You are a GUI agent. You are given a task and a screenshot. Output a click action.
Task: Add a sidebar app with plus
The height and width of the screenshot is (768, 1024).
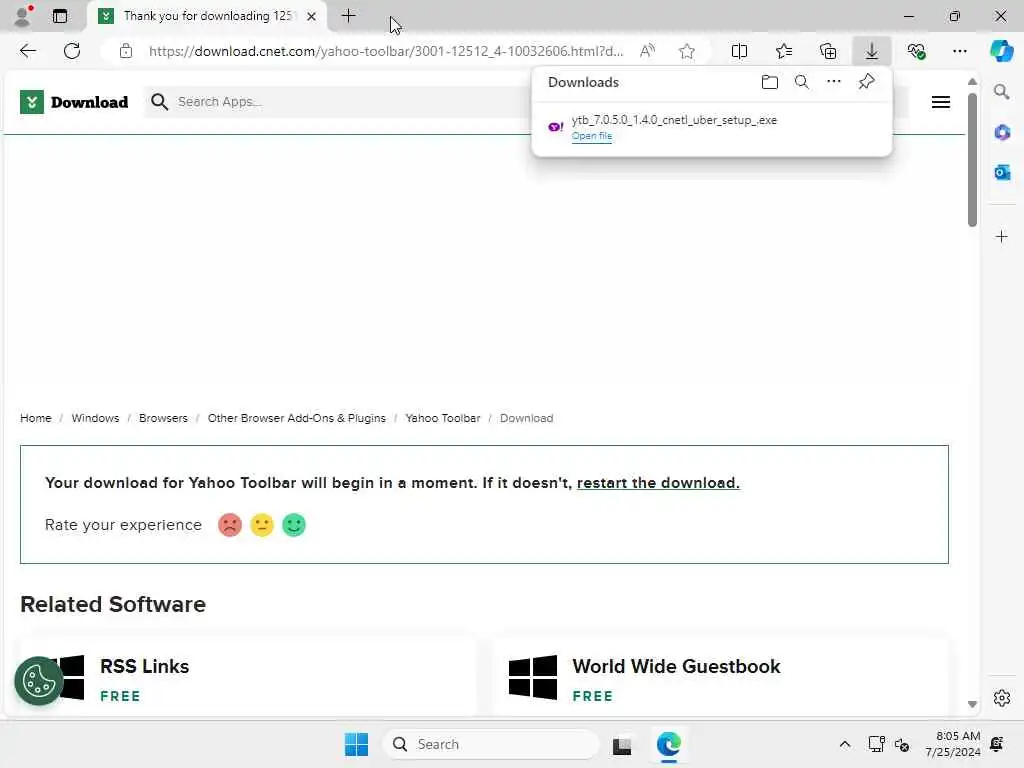1002,236
